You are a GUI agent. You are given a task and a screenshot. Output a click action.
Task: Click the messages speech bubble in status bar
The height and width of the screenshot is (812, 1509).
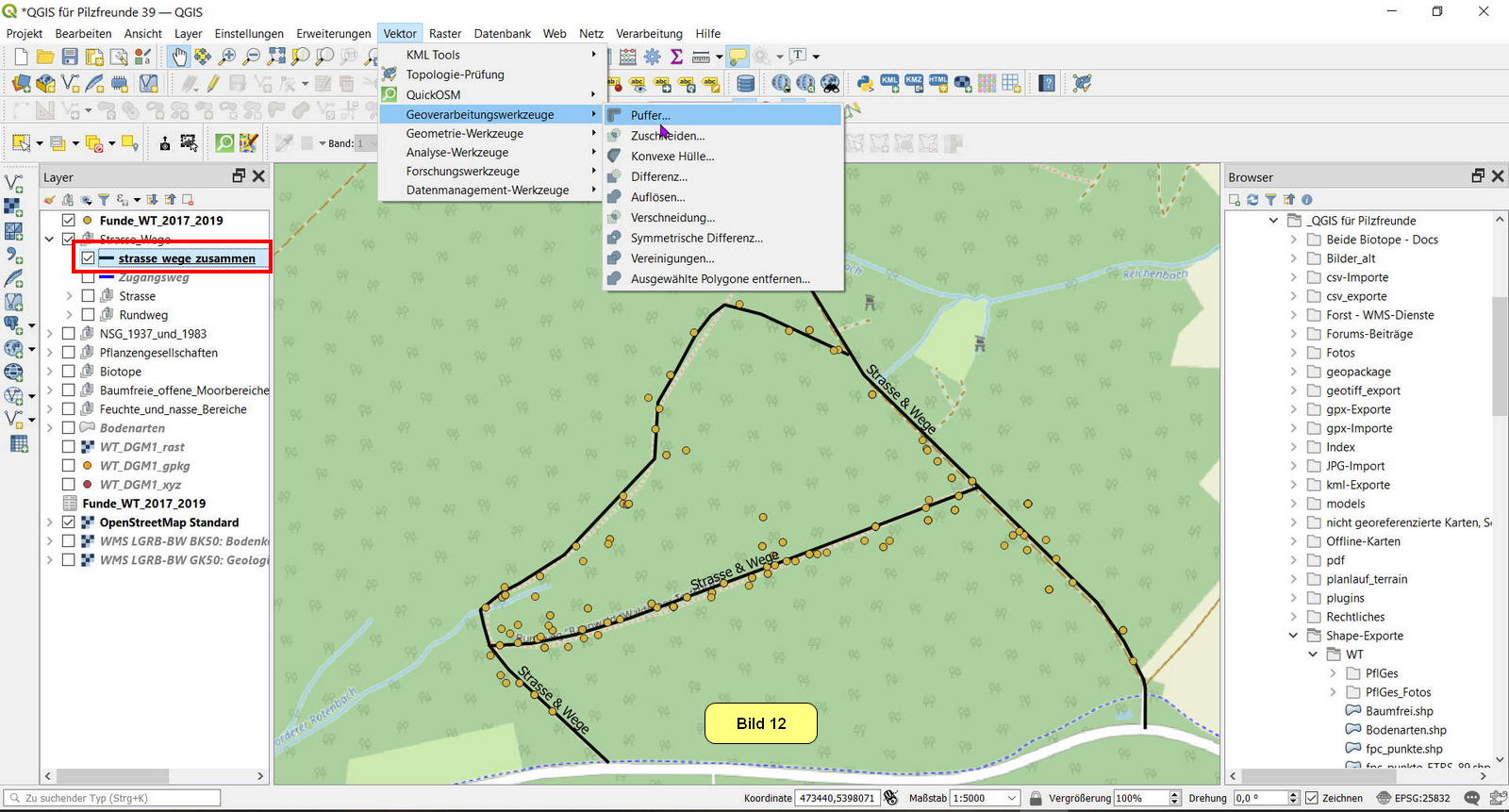click(1471, 798)
